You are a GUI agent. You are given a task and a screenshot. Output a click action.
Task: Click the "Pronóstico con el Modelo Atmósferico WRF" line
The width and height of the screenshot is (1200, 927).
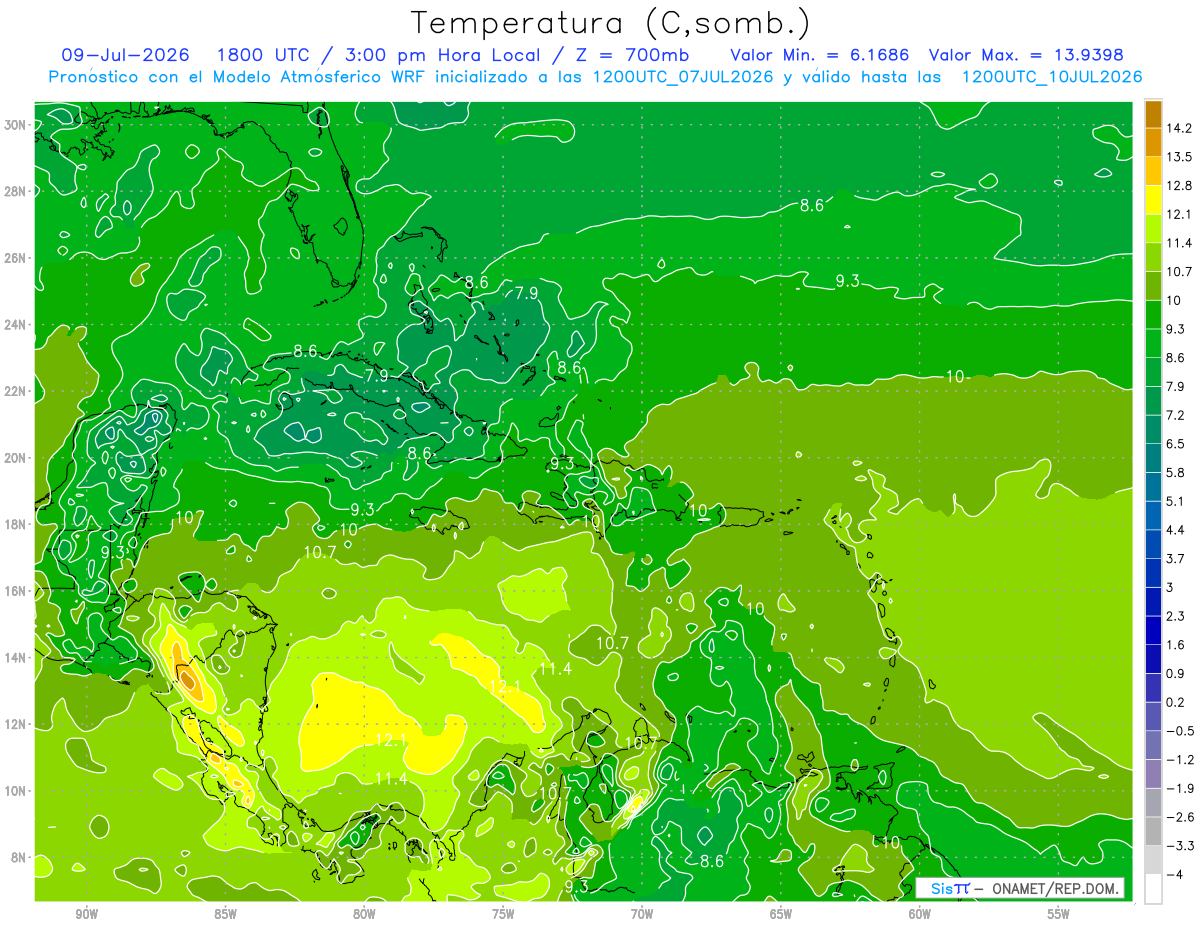(595, 77)
